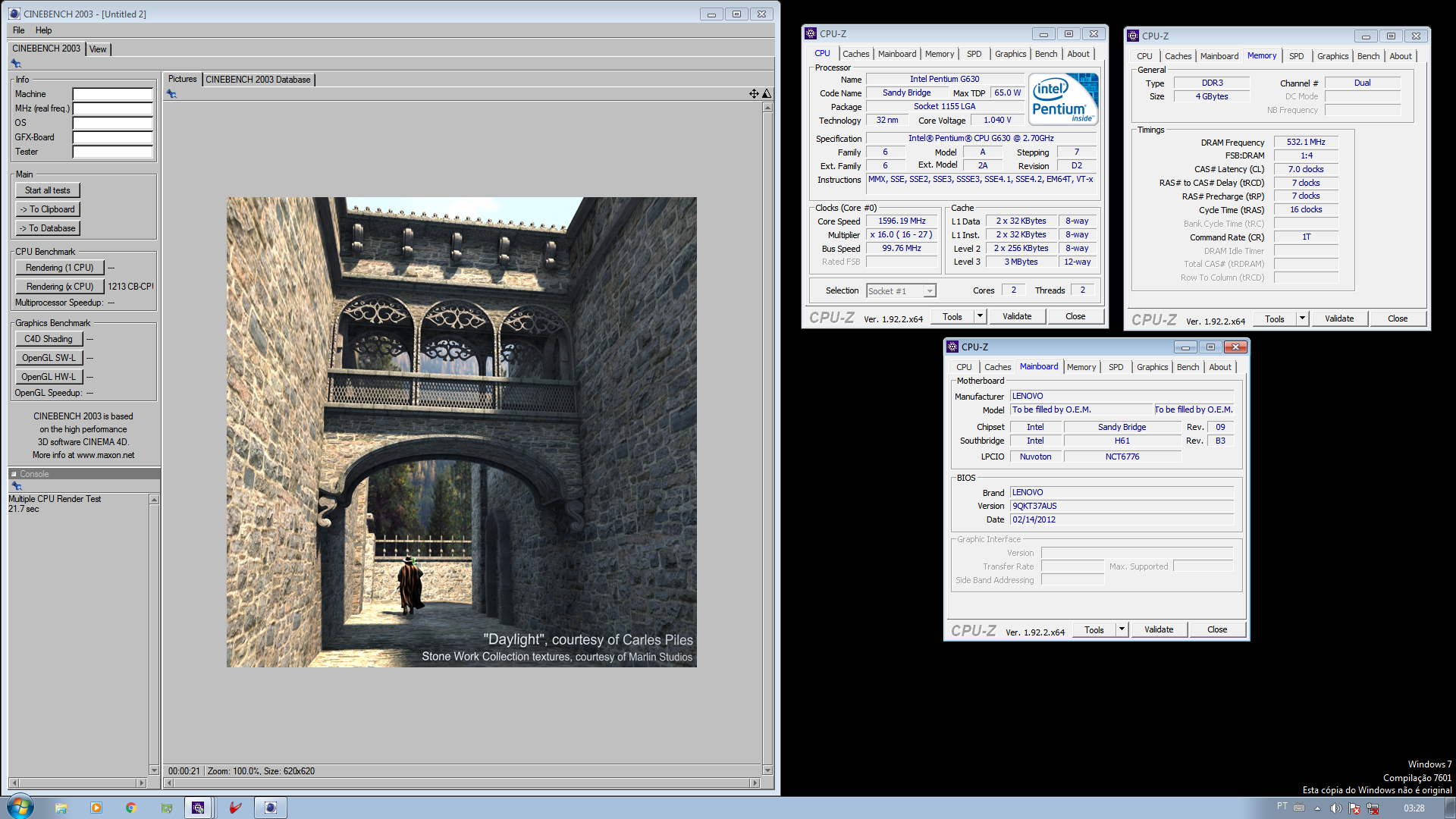Click the CINEBENCH title bar application icon
The width and height of the screenshot is (1456, 819).
pyautogui.click(x=14, y=14)
